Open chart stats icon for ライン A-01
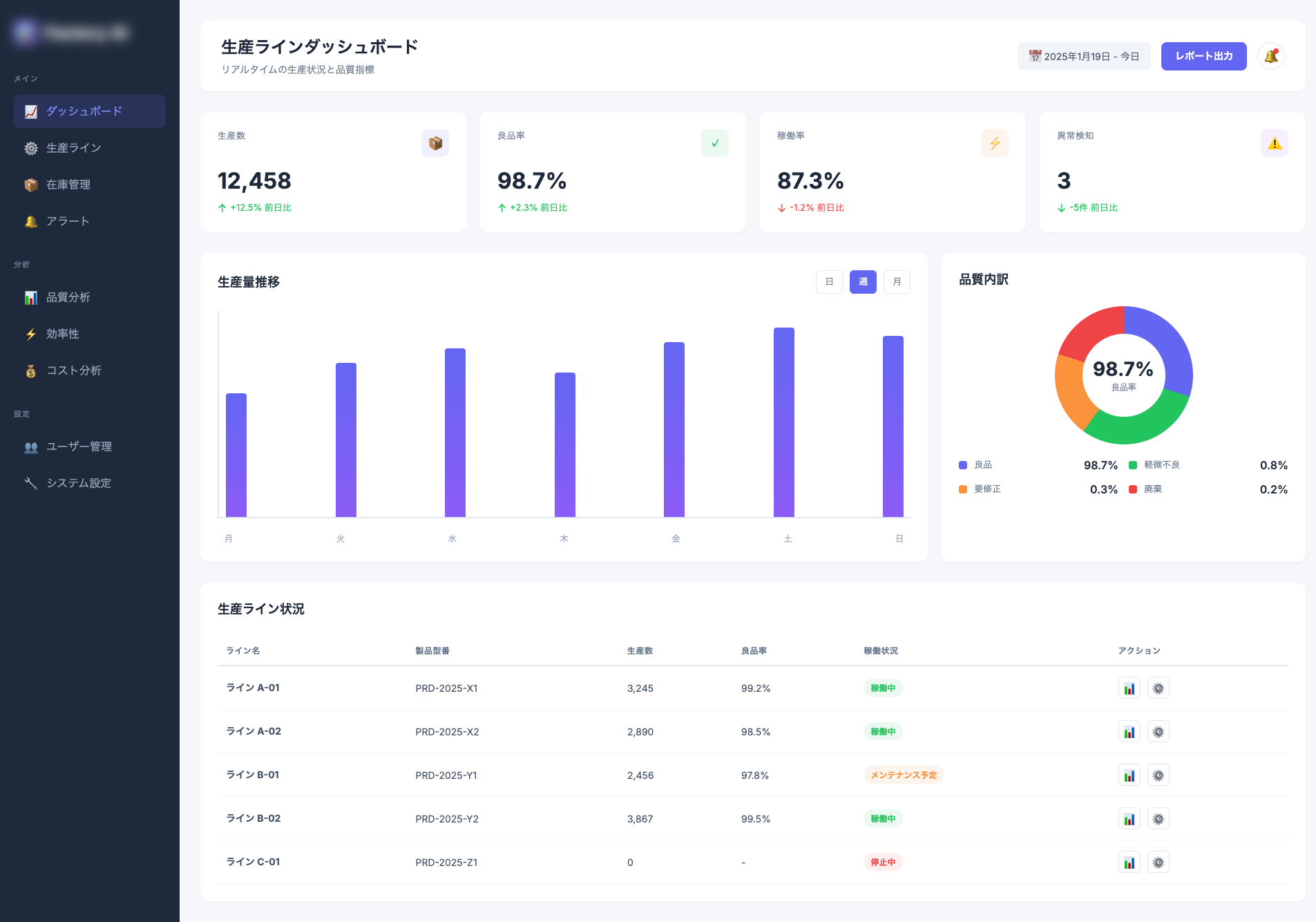Screen dimensions: 1316x922 pyautogui.click(x=1129, y=688)
